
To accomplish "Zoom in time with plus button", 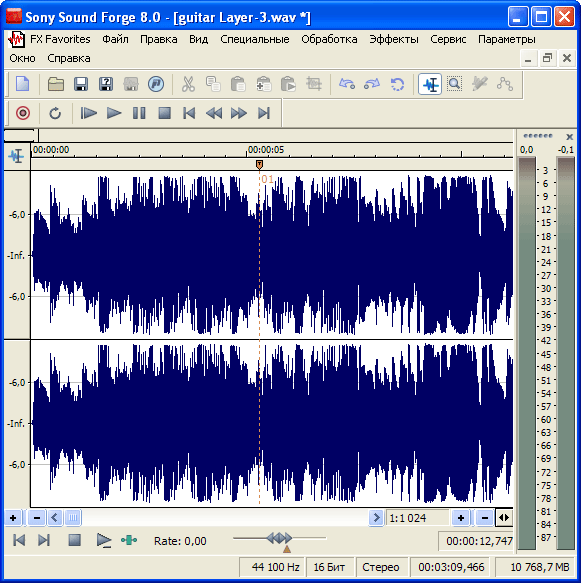I will tap(461, 518).
